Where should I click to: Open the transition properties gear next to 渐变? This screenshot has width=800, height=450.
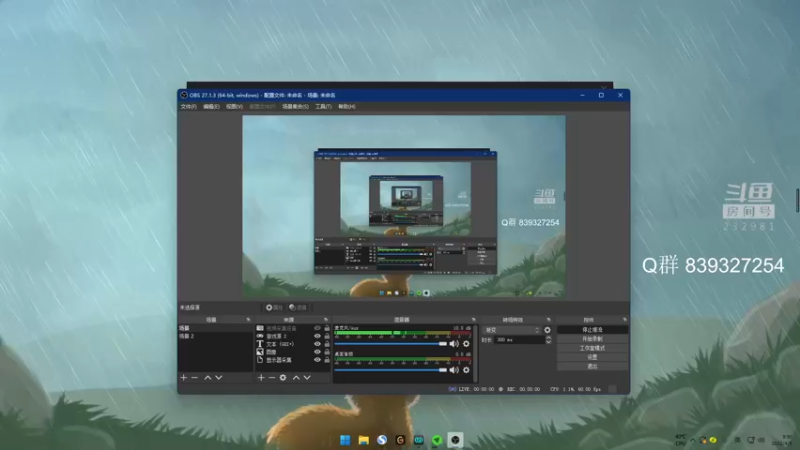[x=547, y=330]
